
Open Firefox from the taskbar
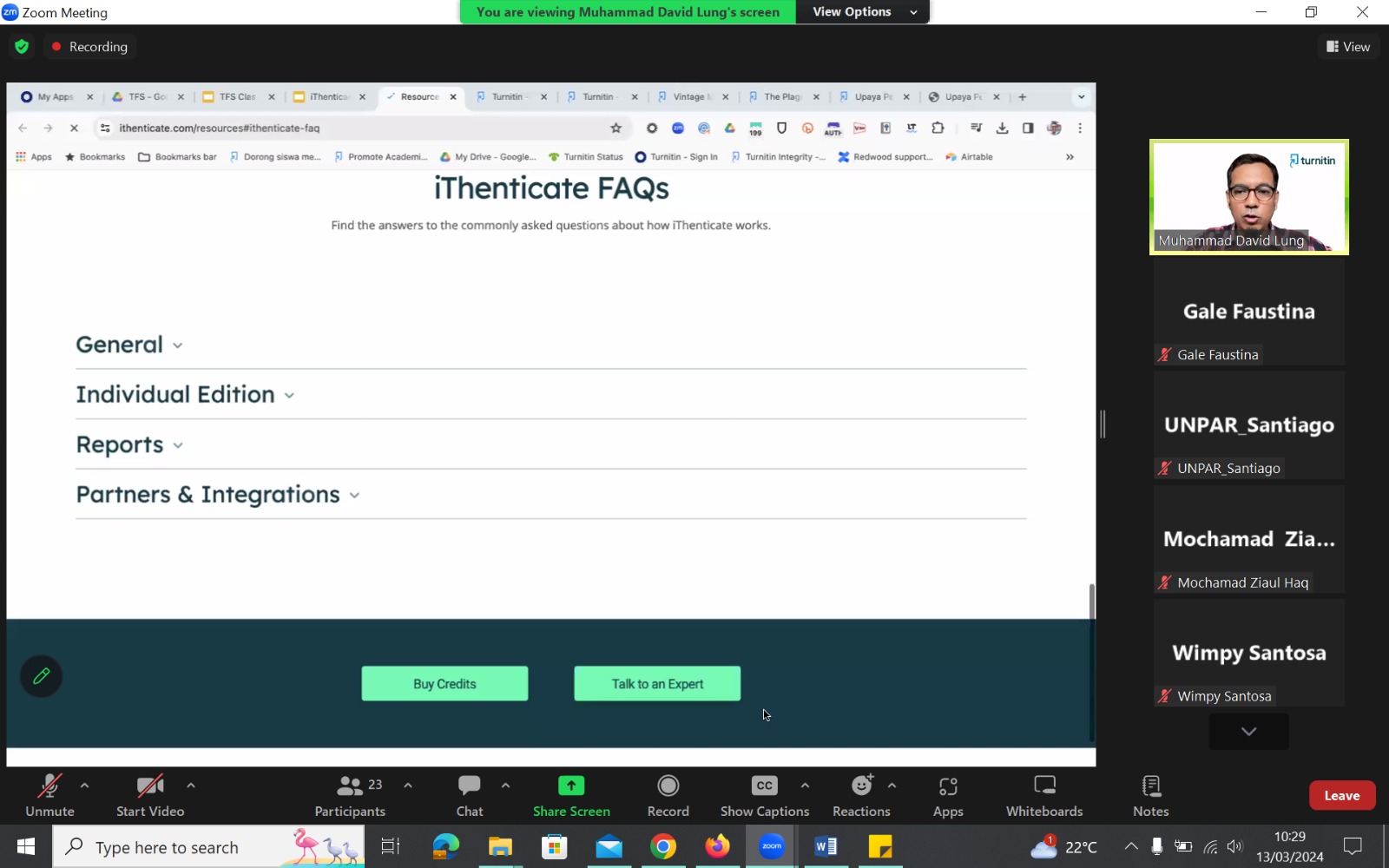coord(717,846)
